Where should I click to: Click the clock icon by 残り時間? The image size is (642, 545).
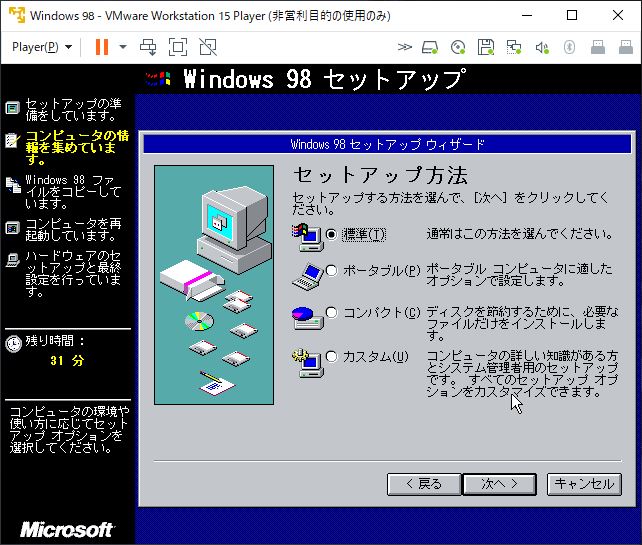click(x=14, y=343)
